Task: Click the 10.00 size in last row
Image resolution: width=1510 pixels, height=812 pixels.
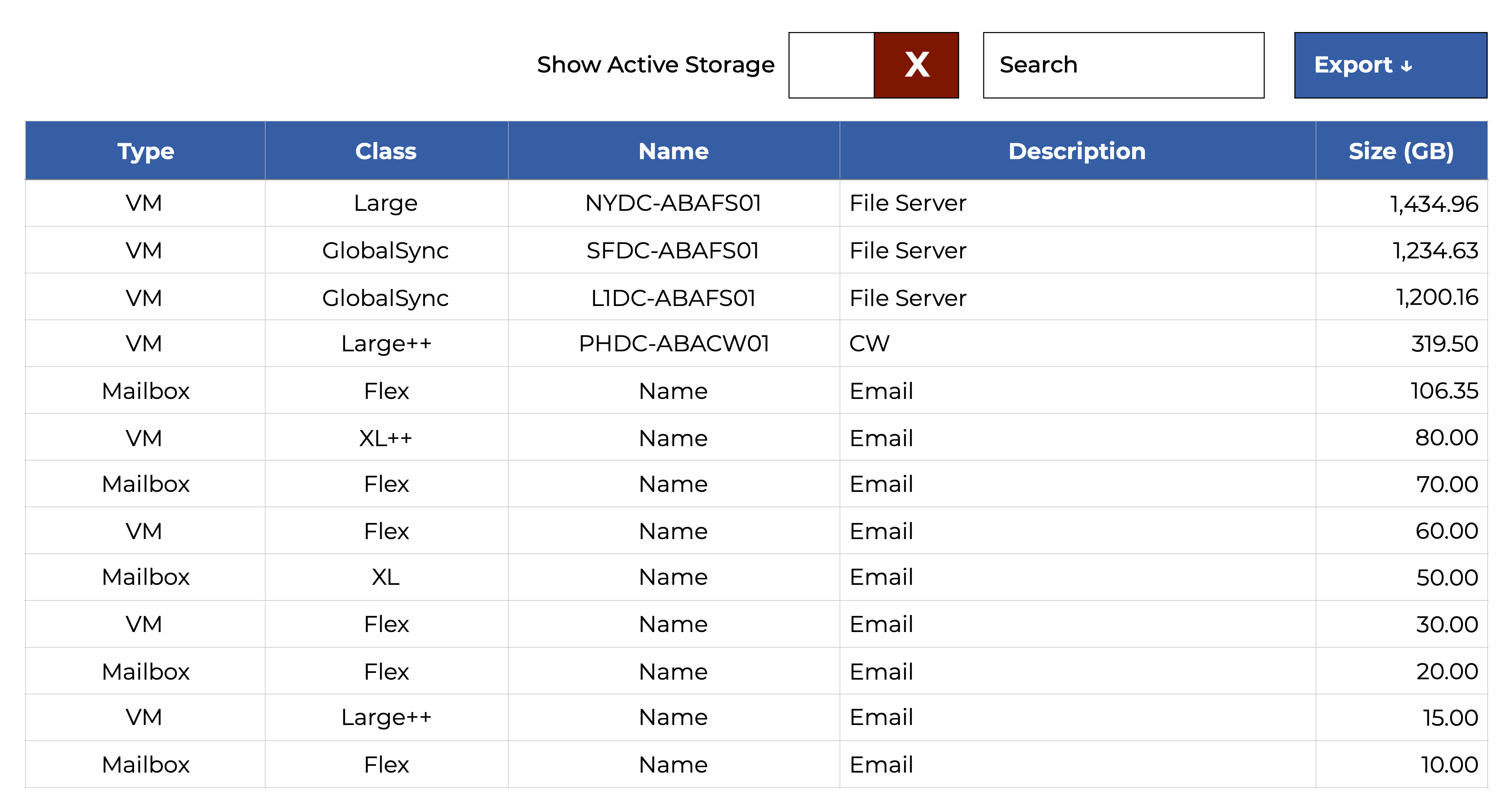Action: (x=1449, y=764)
